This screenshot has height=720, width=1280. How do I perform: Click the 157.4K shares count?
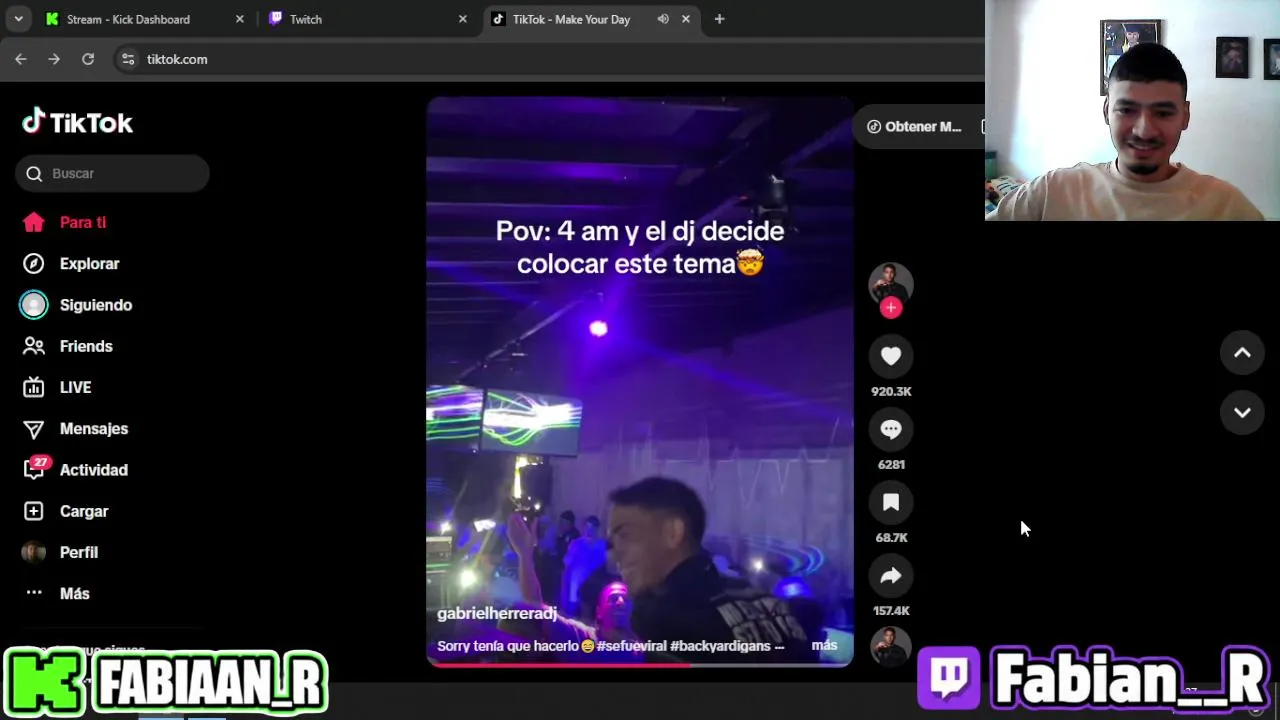coord(891,611)
